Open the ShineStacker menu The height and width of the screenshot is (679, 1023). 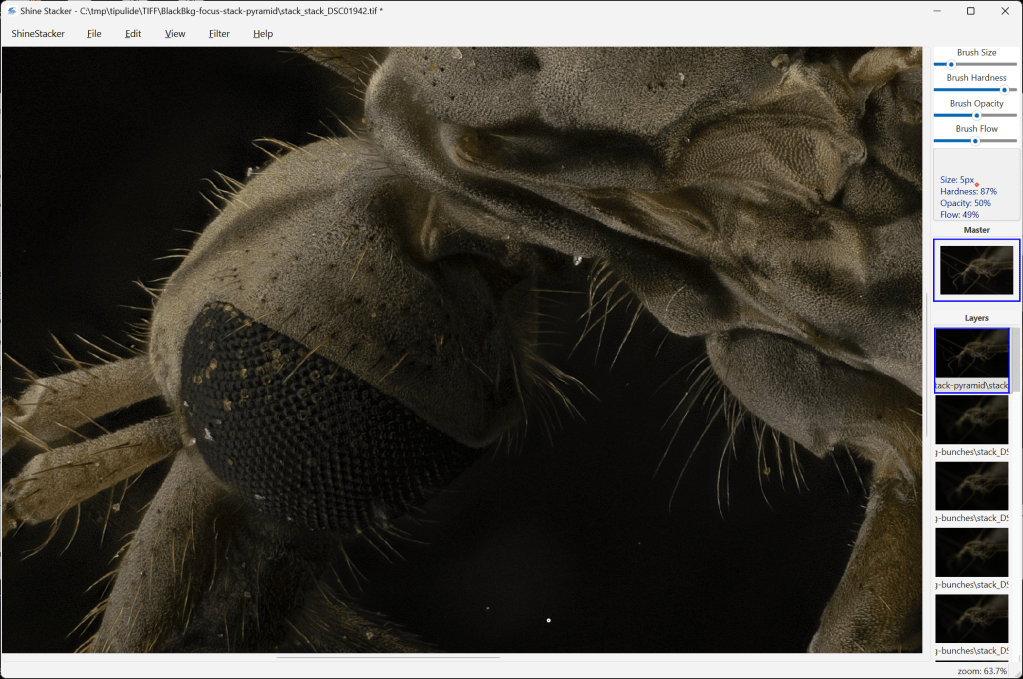click(x=38, y=34)
